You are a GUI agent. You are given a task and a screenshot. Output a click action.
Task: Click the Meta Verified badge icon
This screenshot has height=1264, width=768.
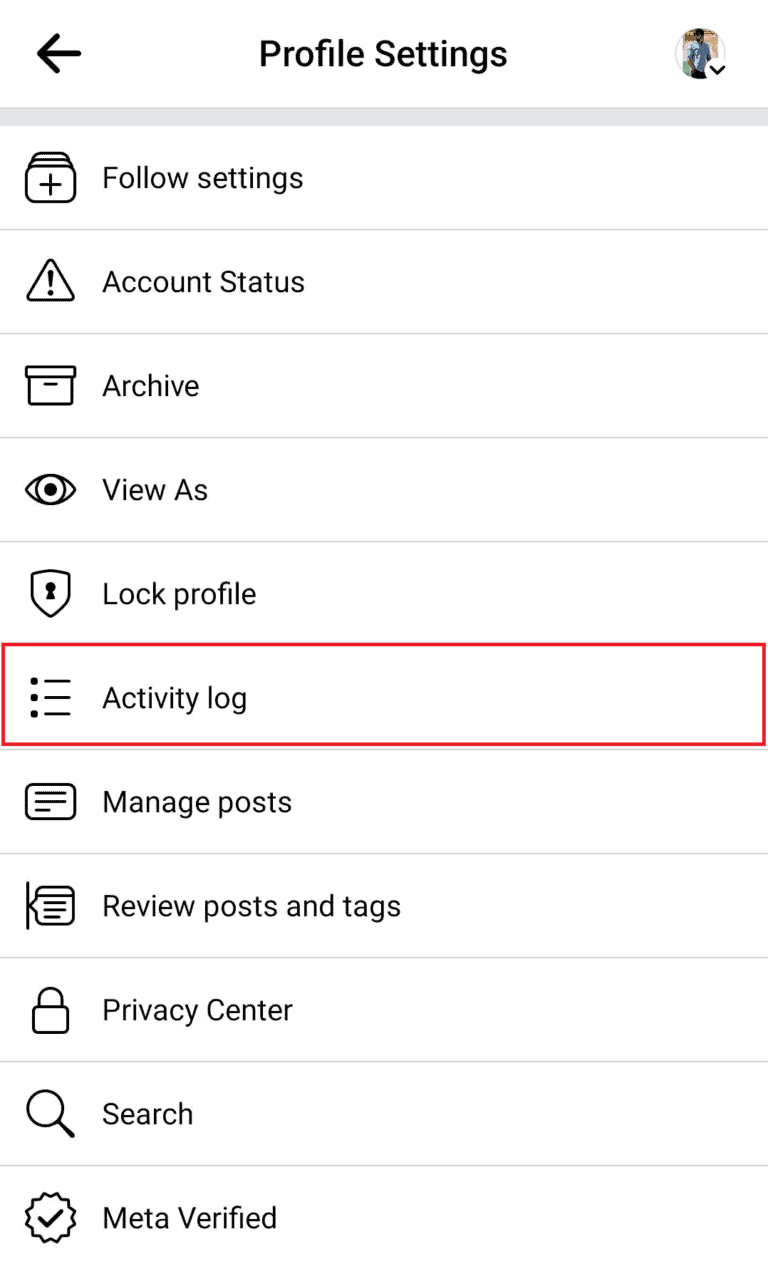pyautogui.click(x=50, y=1218)
